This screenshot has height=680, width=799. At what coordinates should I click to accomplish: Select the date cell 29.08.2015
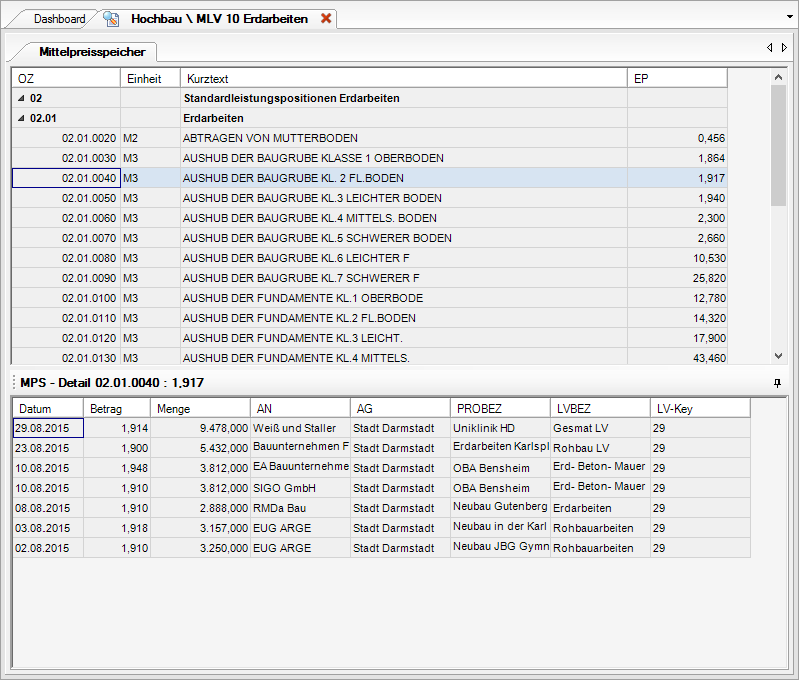48,428
